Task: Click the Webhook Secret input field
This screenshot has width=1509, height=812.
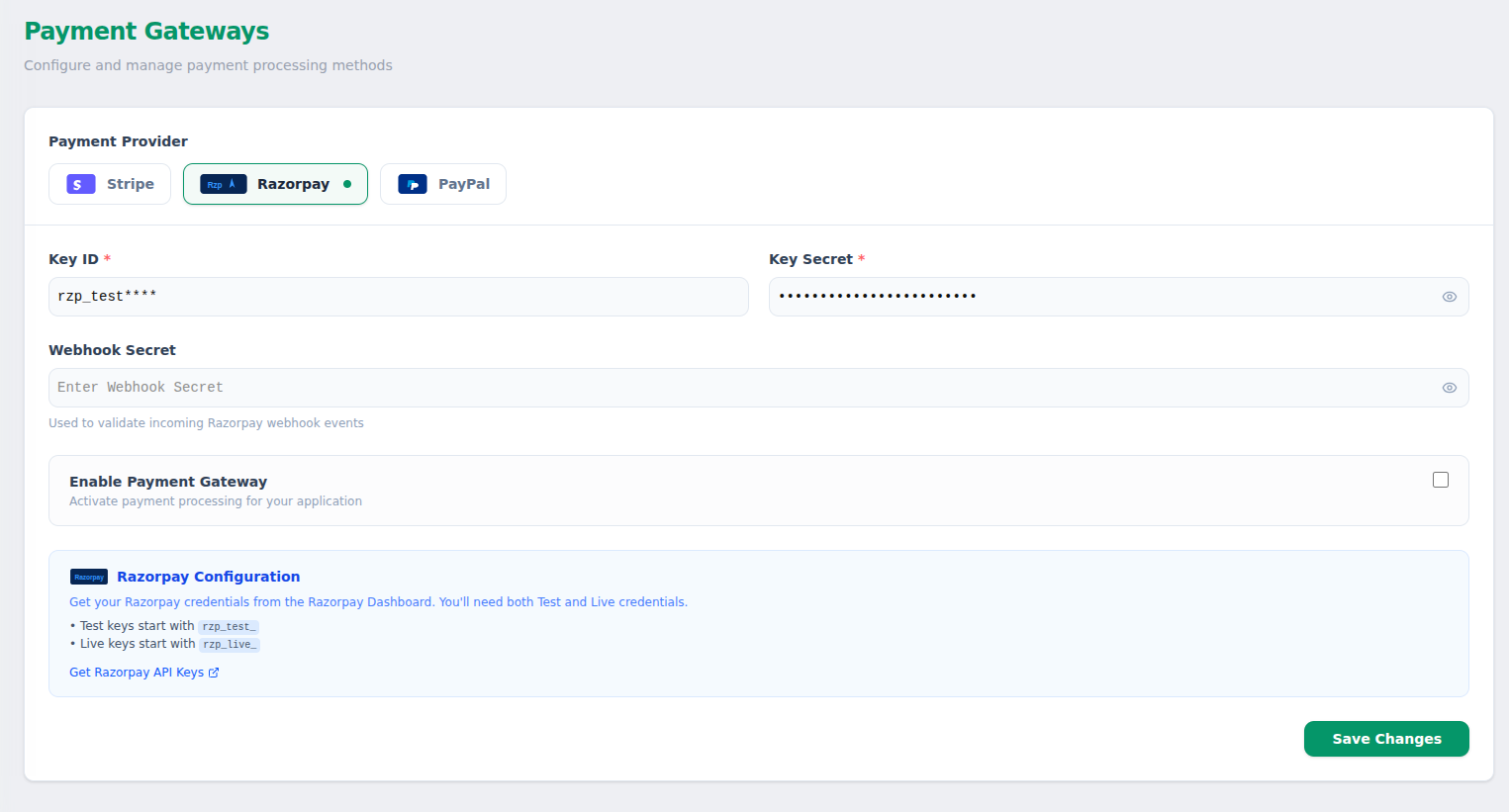Action: tap(759, 388)
